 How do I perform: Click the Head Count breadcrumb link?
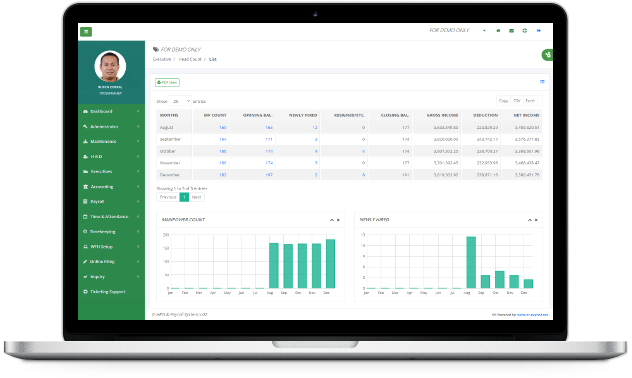[190, 59]
